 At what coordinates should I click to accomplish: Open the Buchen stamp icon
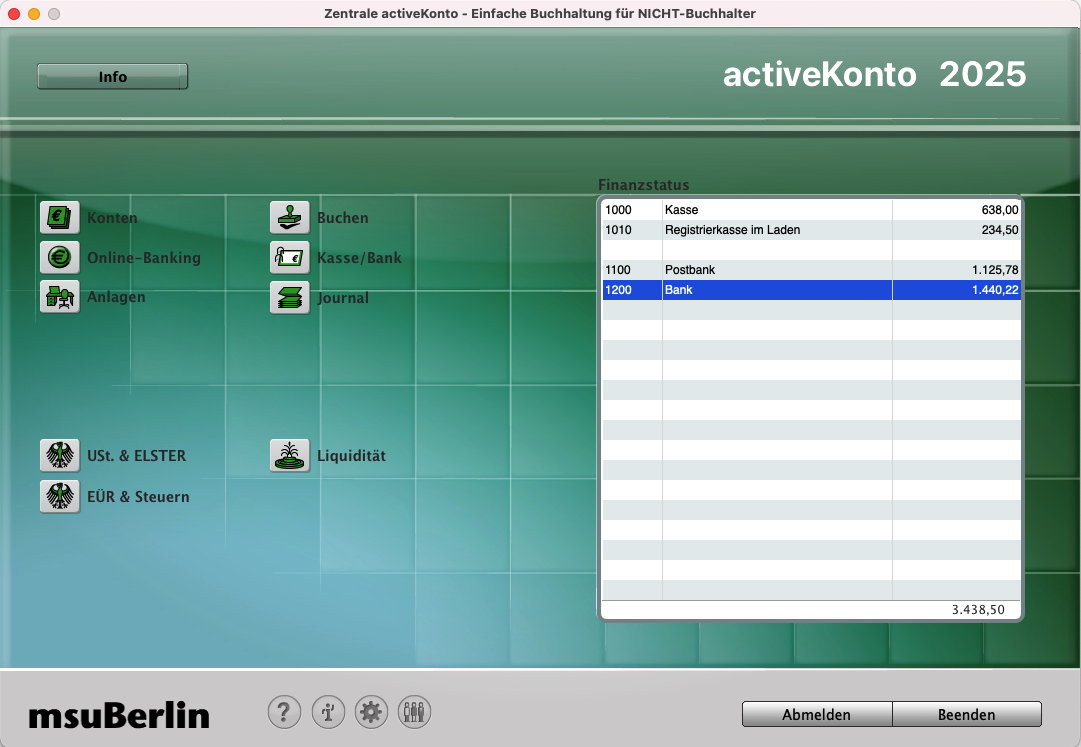pos(289,217)
